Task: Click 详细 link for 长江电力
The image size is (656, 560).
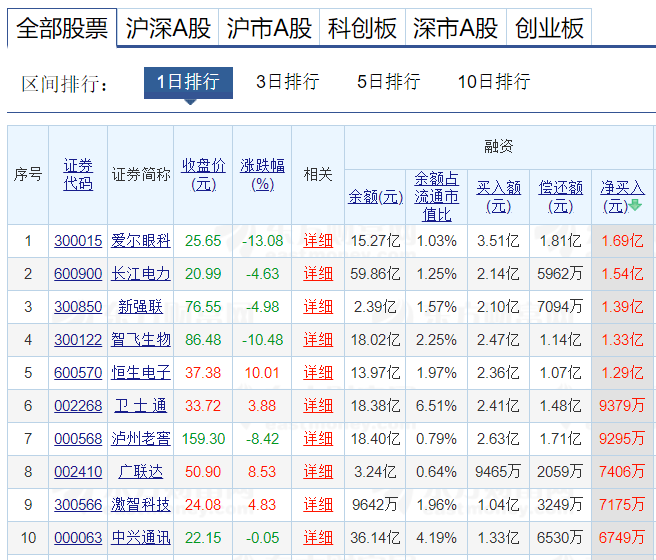Action: pyautogui.click(x=318, y=274)
